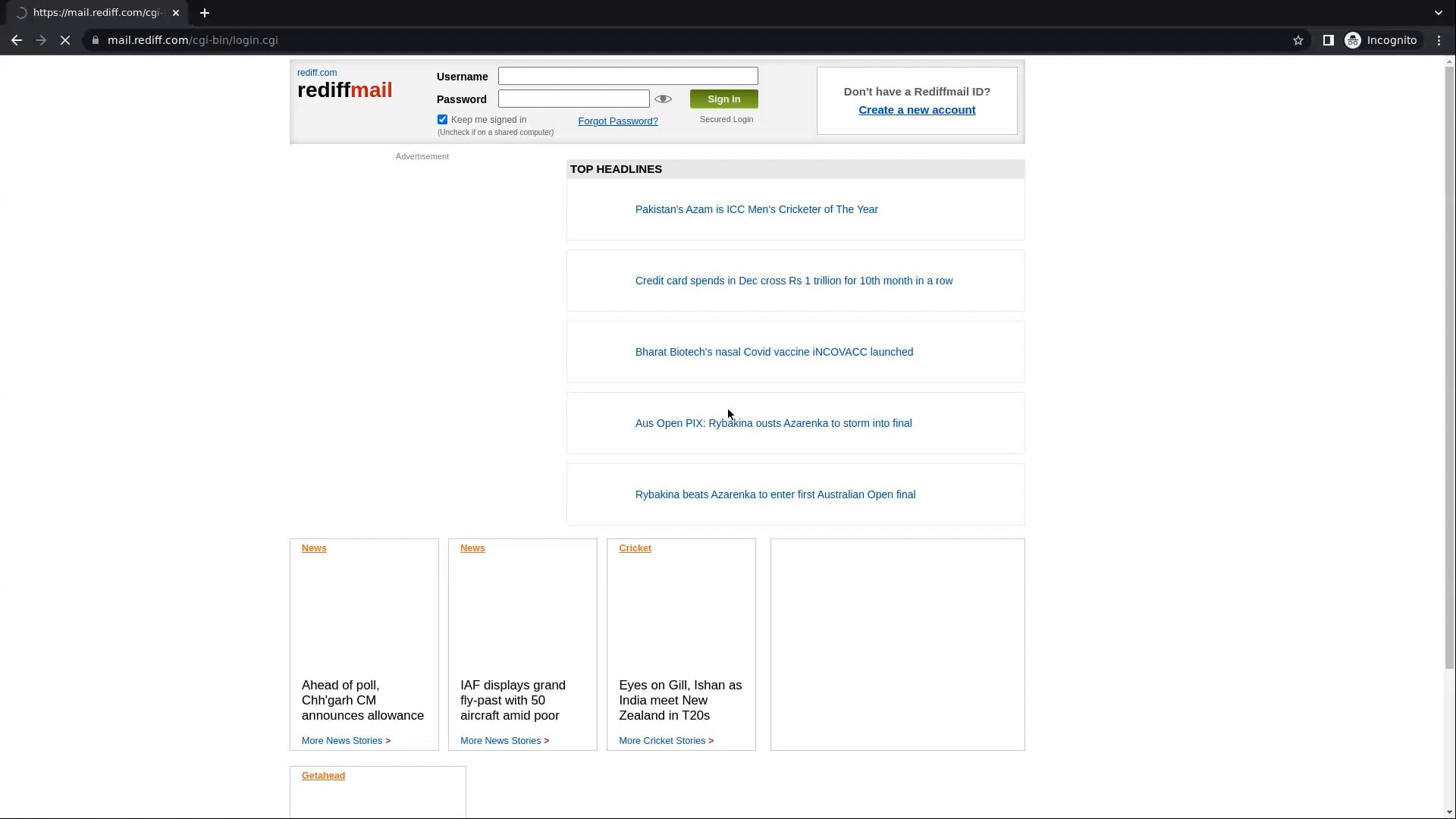
Task: Open Rybakina beats Azarenka headline
Action: (775, 494)
